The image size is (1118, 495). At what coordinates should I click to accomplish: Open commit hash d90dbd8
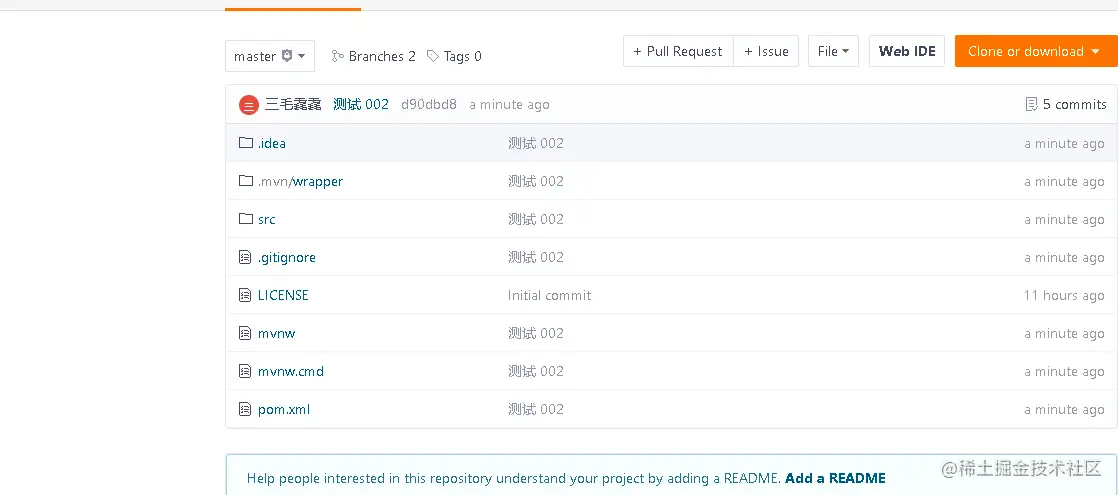[x=428, y=104]
